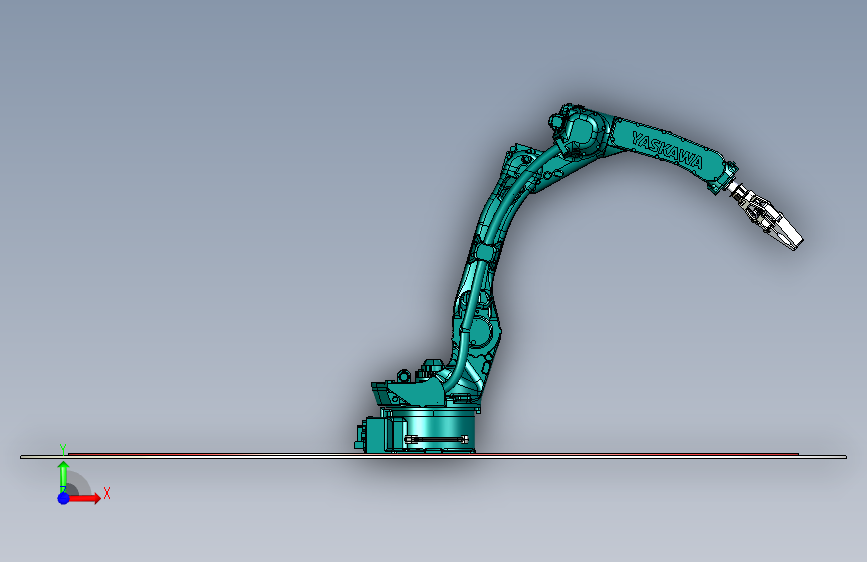The image size is (867, 562).
Task: Click the gray rotation arc of the axis triad
Action: [80, 483]
